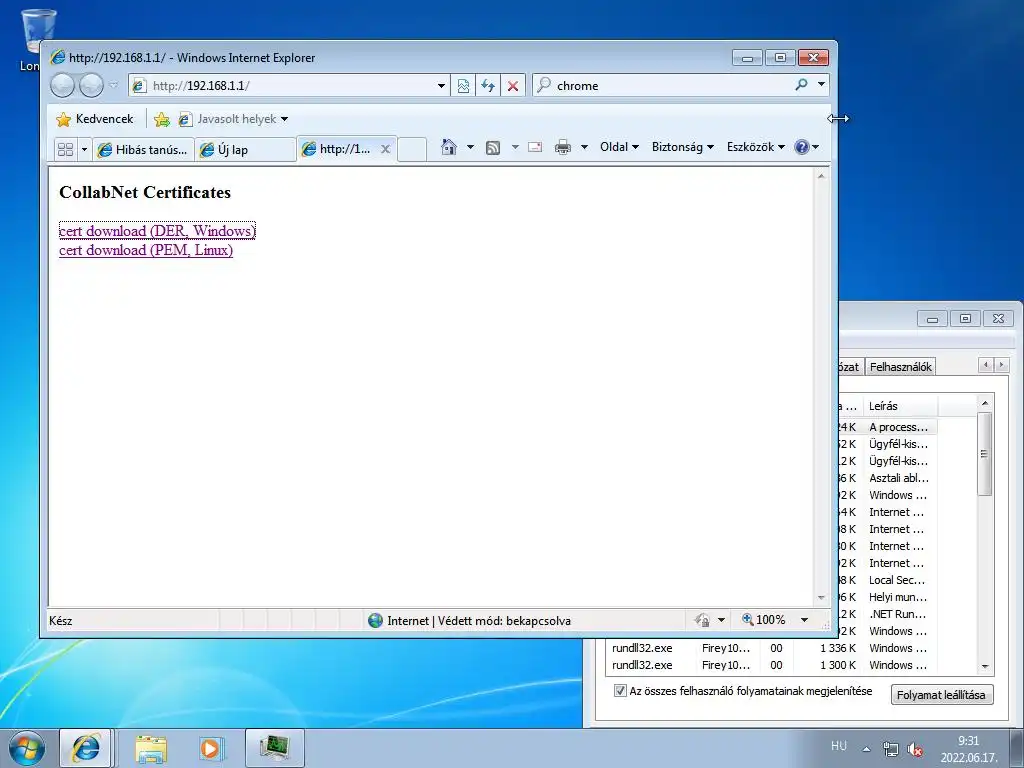Click the network tray icon

(891, 749)
